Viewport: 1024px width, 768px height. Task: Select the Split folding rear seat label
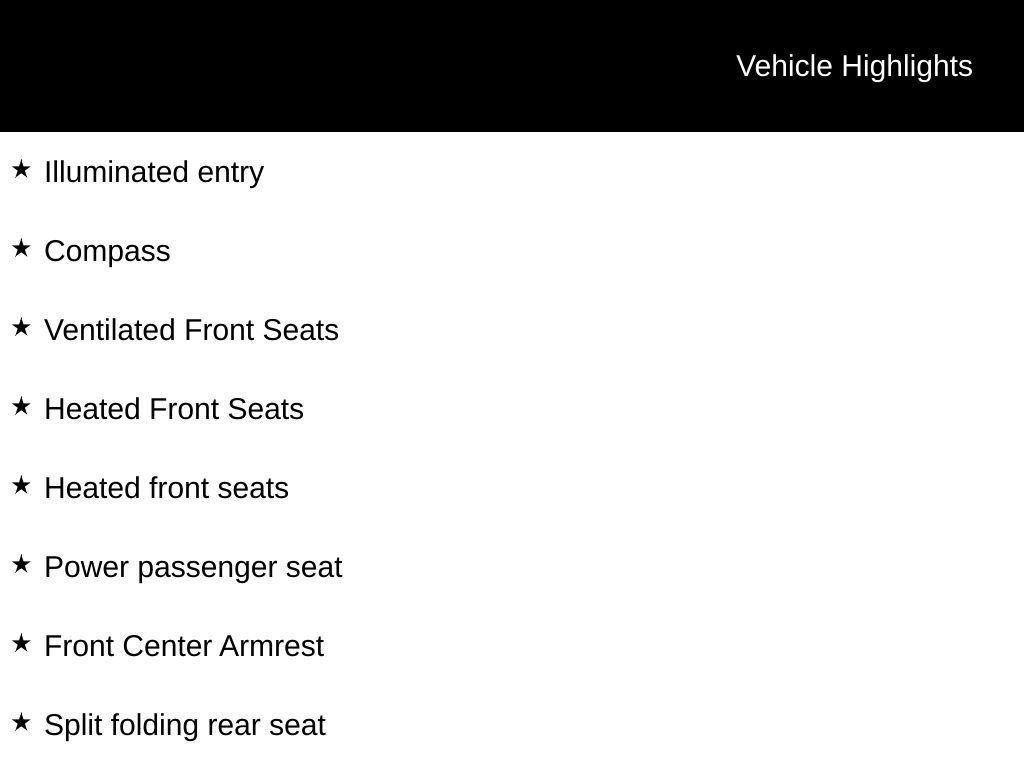pyautogui.click(x=185, y=726)
